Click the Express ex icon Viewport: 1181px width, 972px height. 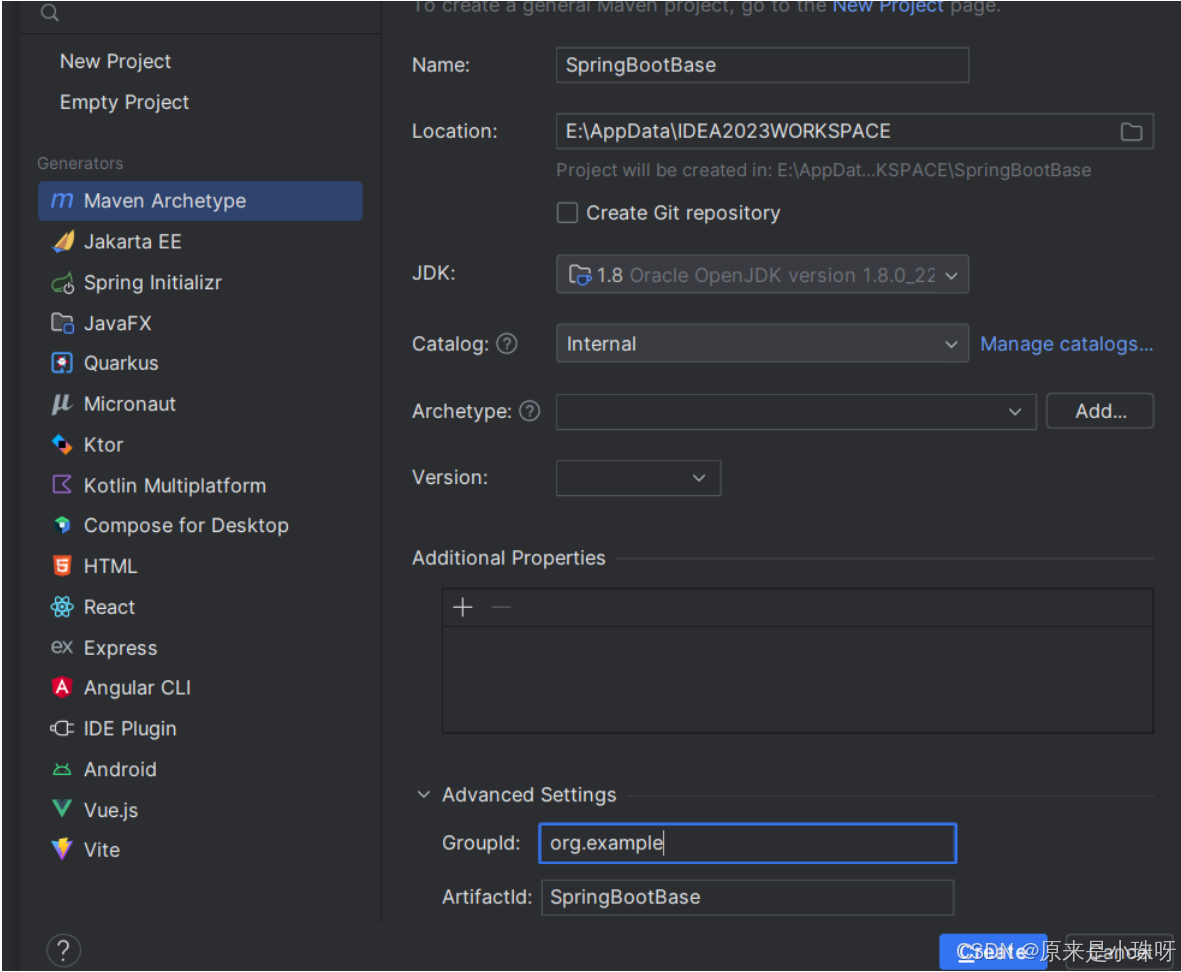point(62,647)
